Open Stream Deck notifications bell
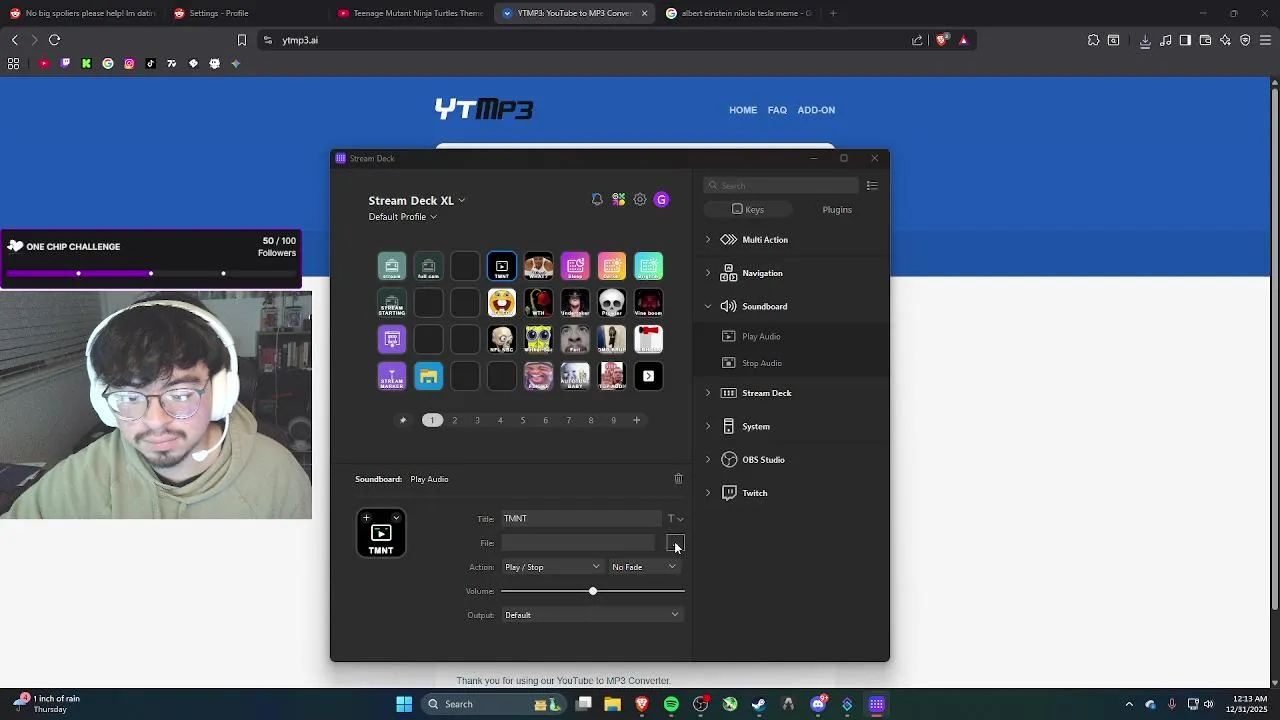The width and height of the screenshot is (1280, 720). [x=597, y=200]
